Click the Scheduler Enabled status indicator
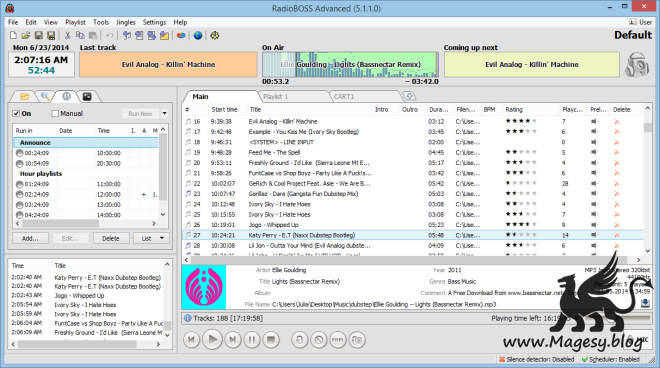Viewport: 660px width, 368px height. tap(611, 360)
